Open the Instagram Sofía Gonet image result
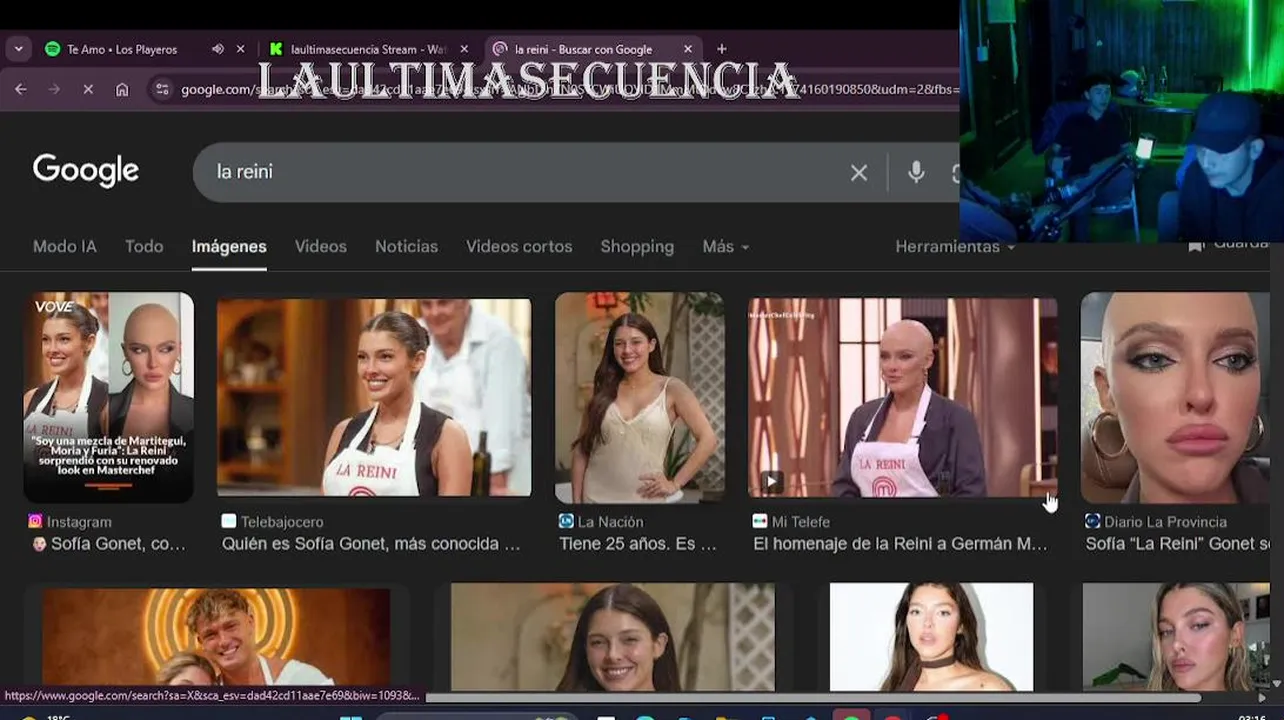This screenshot has height=720, width=1284. (x=109, y=397)
